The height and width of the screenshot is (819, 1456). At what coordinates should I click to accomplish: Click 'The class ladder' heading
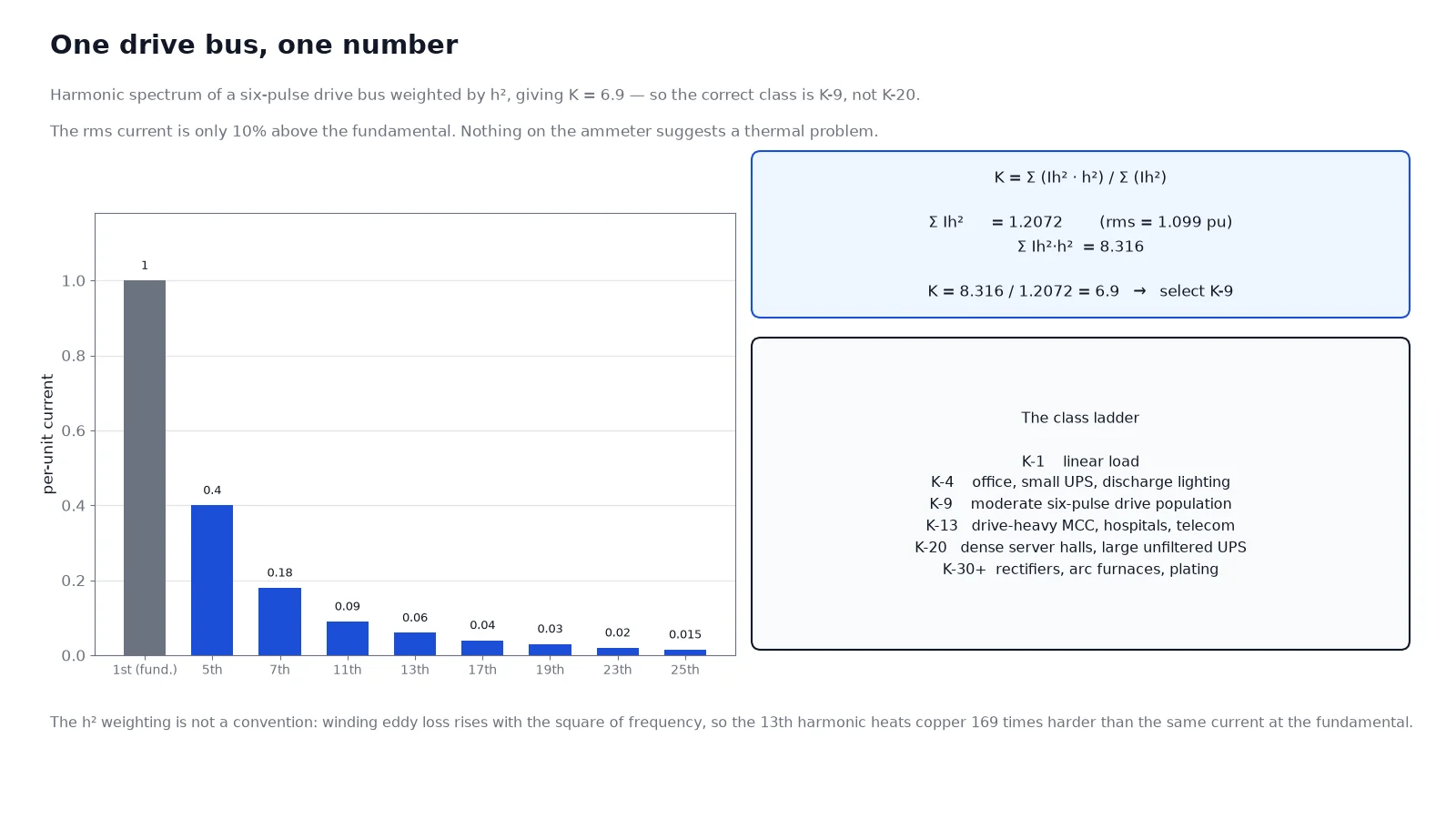pos(1080,418)
